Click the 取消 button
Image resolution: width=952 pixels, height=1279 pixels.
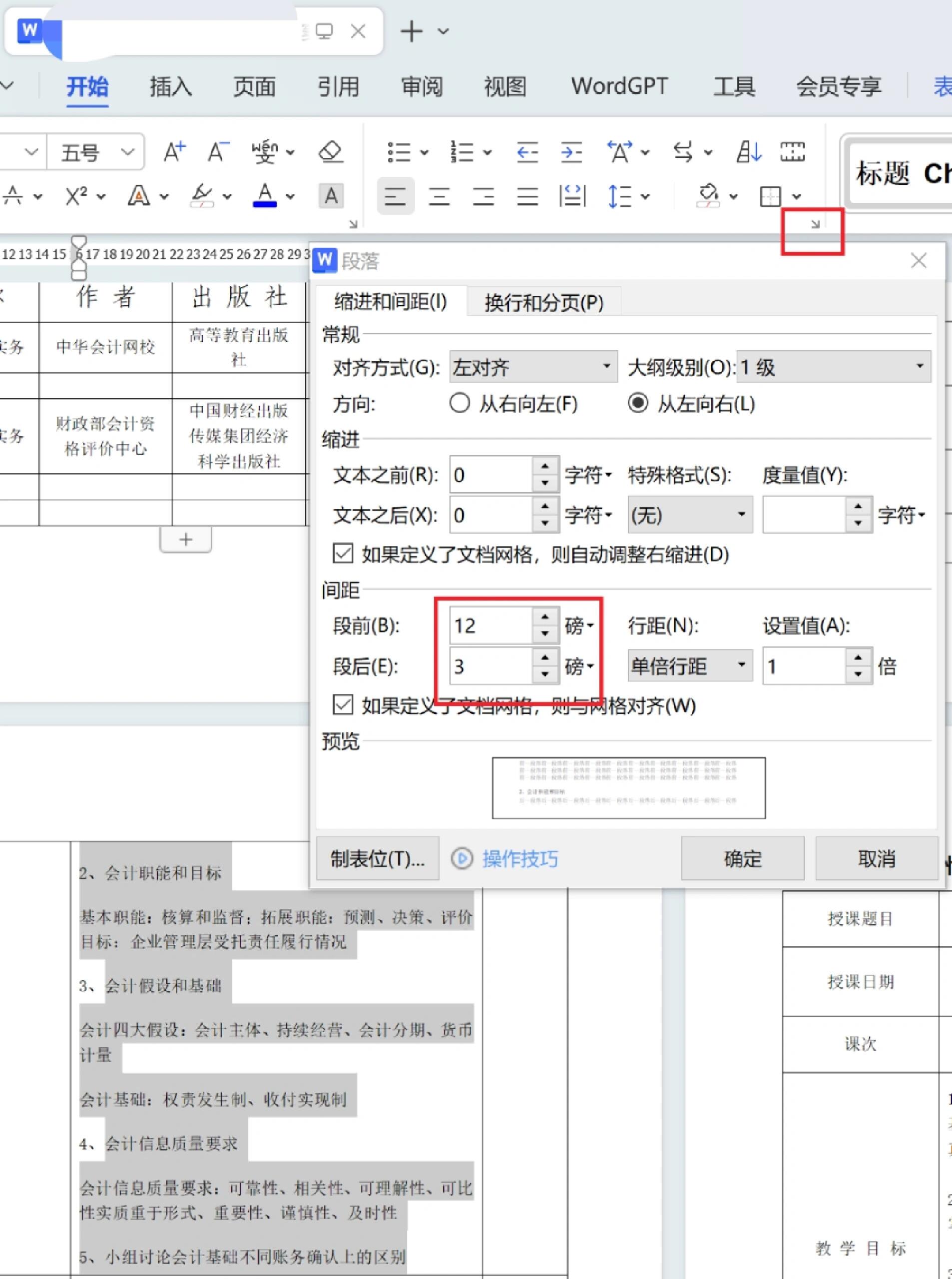[877, 859]
